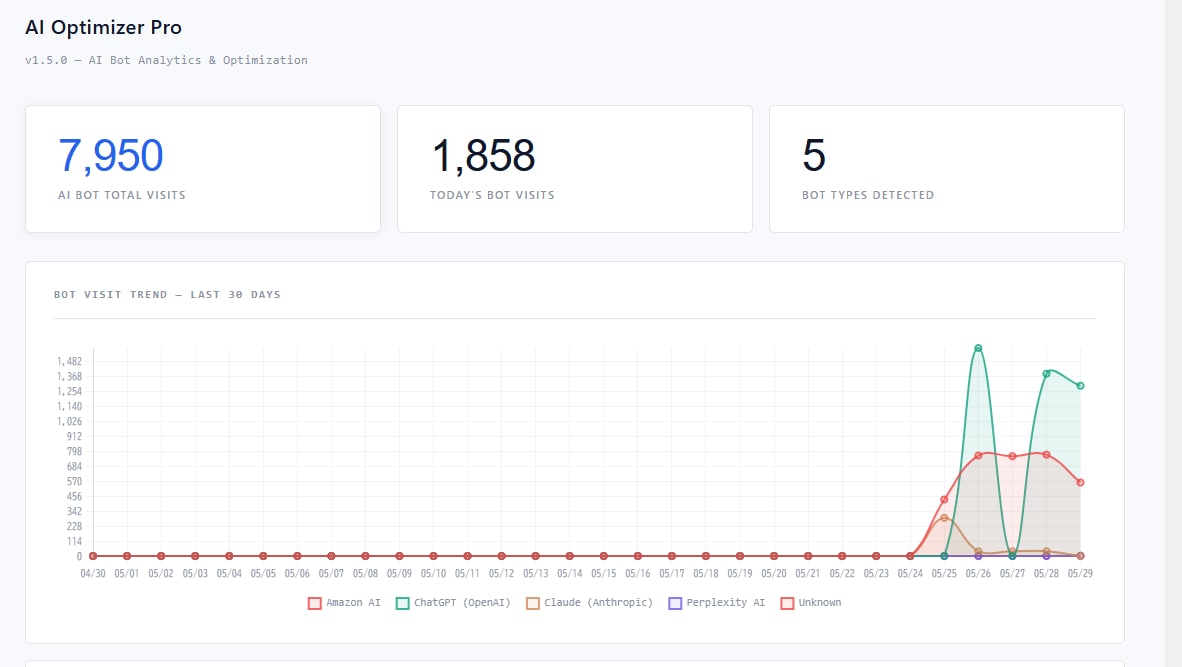Click the 1,482 y-axis value
Screen dimensions: 1182x667
(x=69, y=362)
